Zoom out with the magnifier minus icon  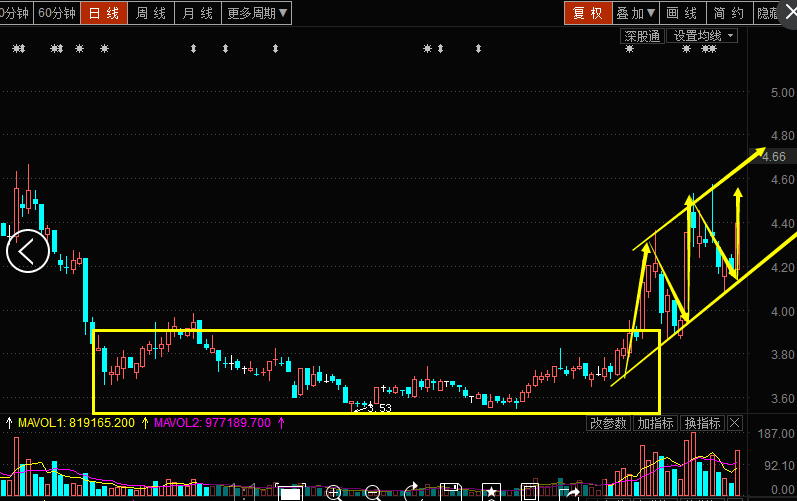373,492
